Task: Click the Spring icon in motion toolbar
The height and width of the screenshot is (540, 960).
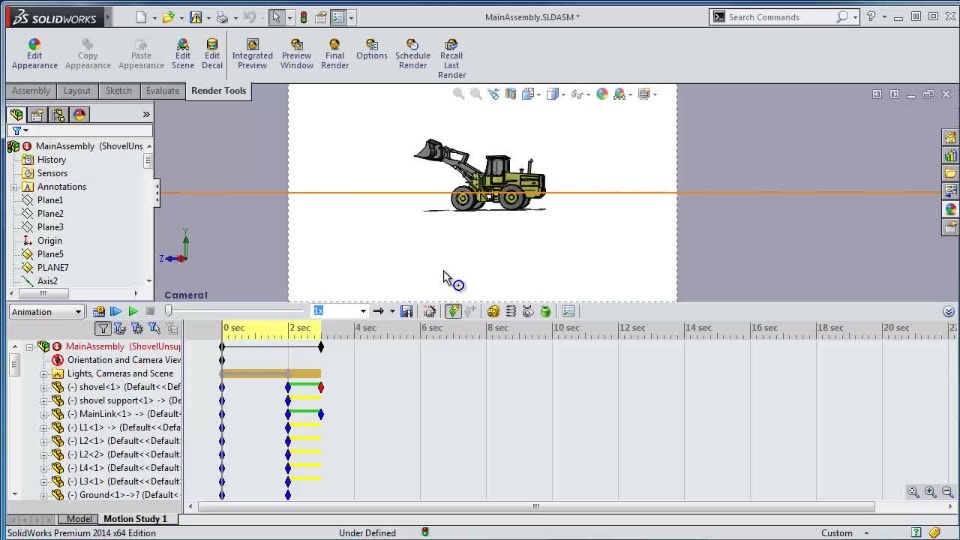Action: pyautogui.click(x=511, y=311)
